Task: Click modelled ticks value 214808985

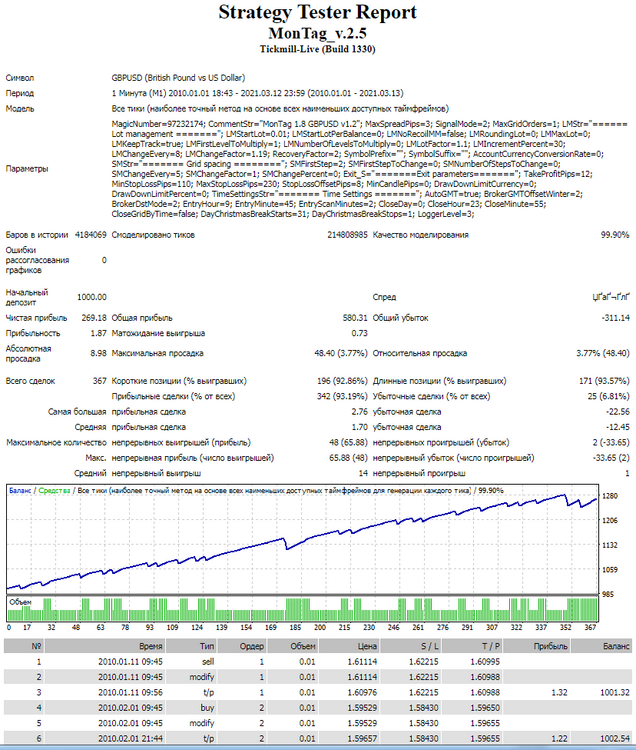Action: (x=347, y=235)
